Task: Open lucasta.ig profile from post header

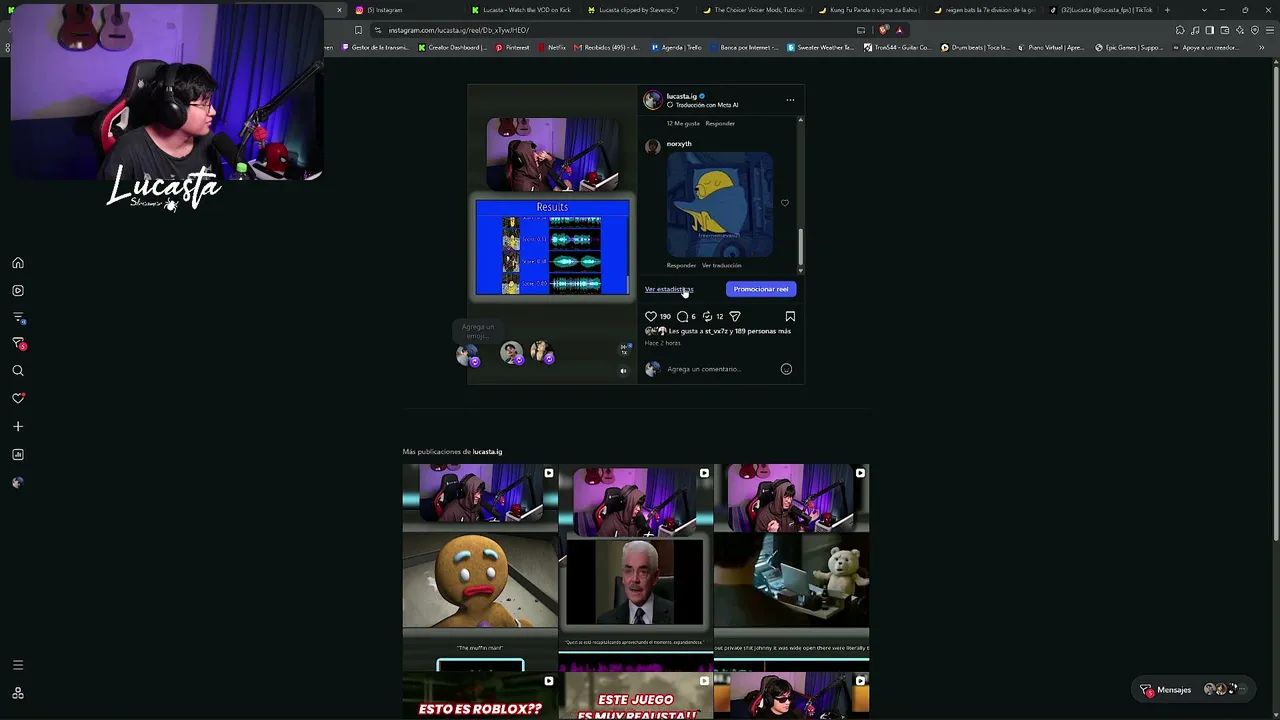Action: point(682,96)
